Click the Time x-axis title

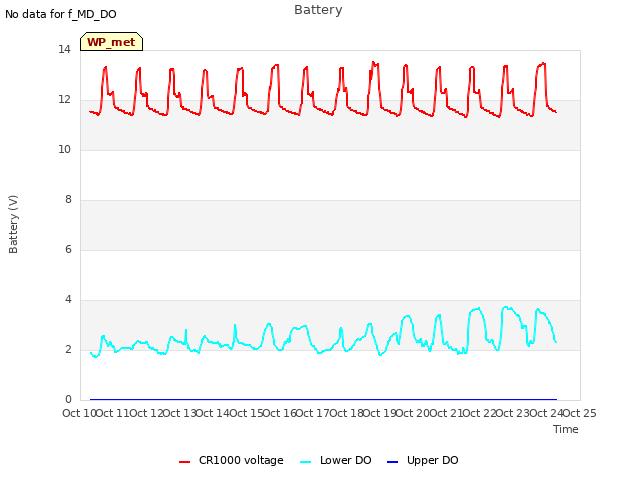click(565, 429)
